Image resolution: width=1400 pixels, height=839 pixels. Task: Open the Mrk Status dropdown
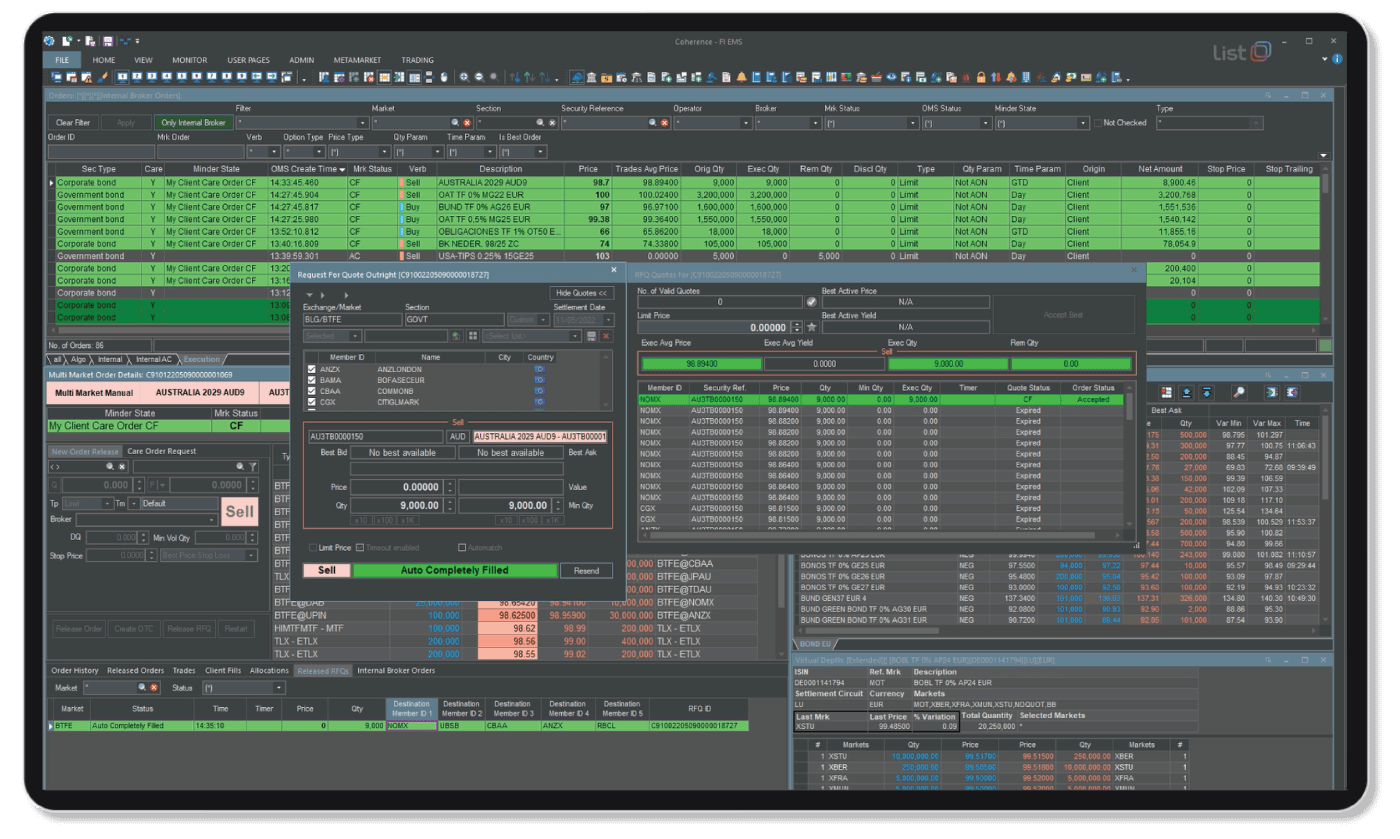click(x=911, y=123)
